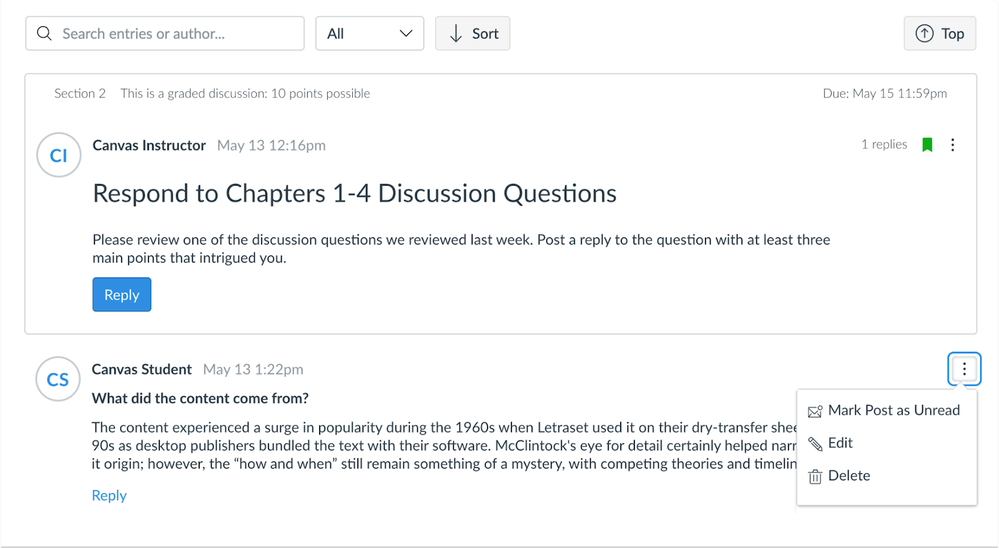The image size is (999, 548).
Task: Click the CS student avatar
Action: 58,379
